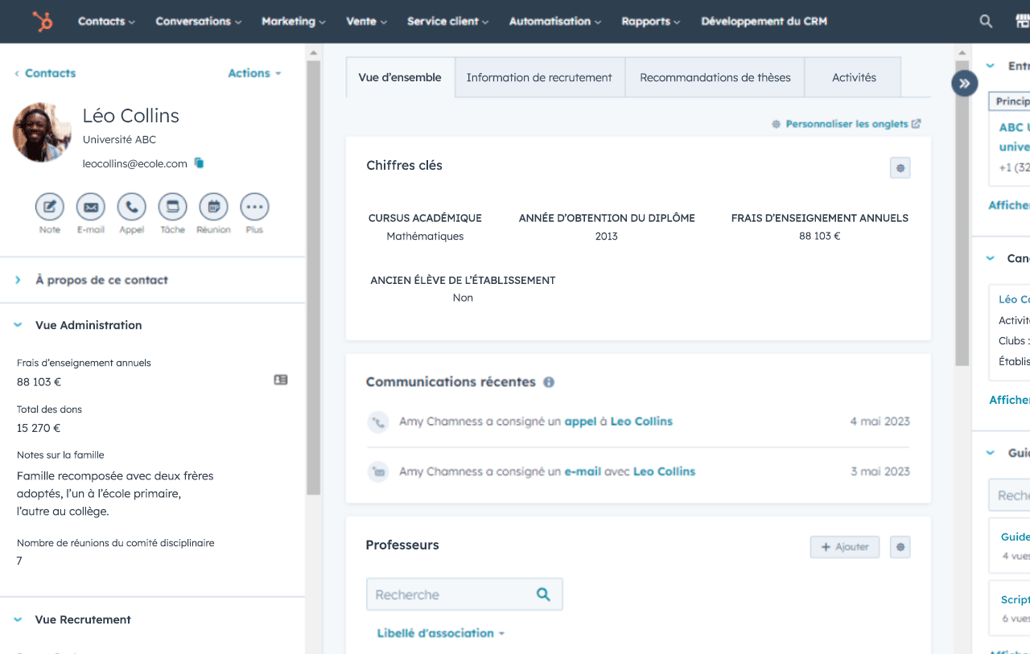Viewport: 1030px width, 654px height.
Task: Collapse the right sidebar with double-arrow button
Action: 964,84
